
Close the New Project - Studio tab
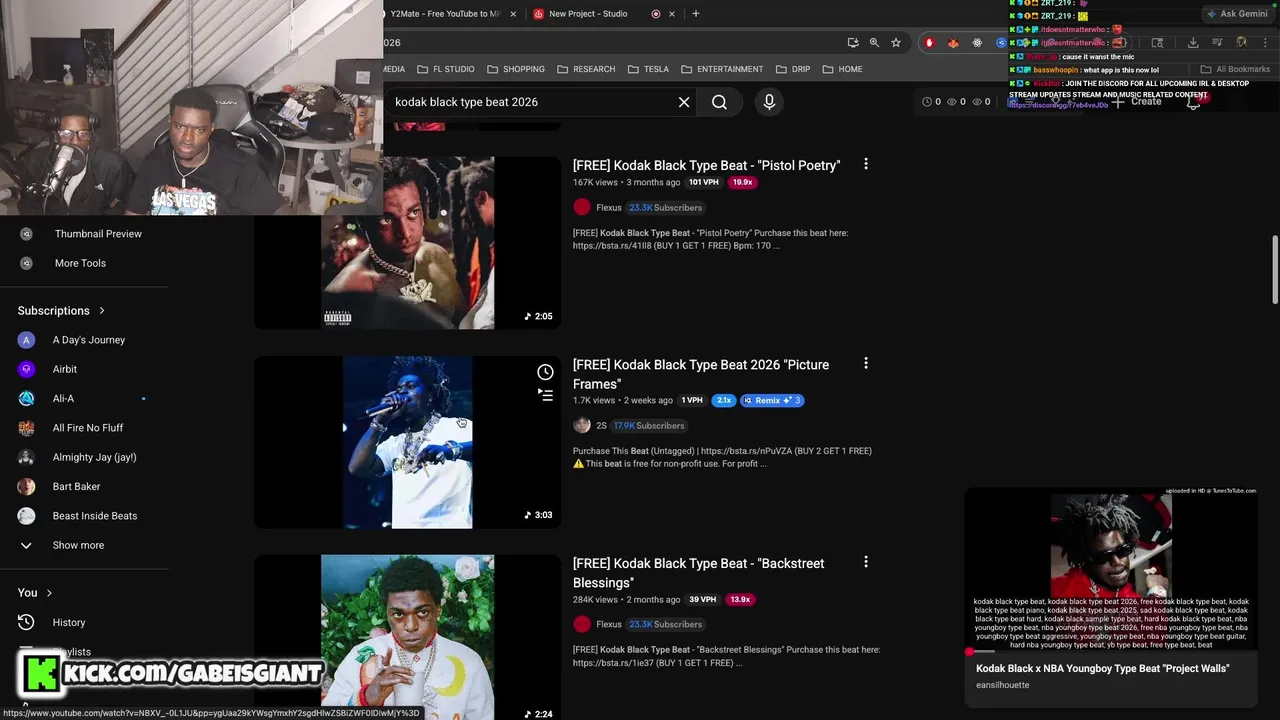(672, 14)
